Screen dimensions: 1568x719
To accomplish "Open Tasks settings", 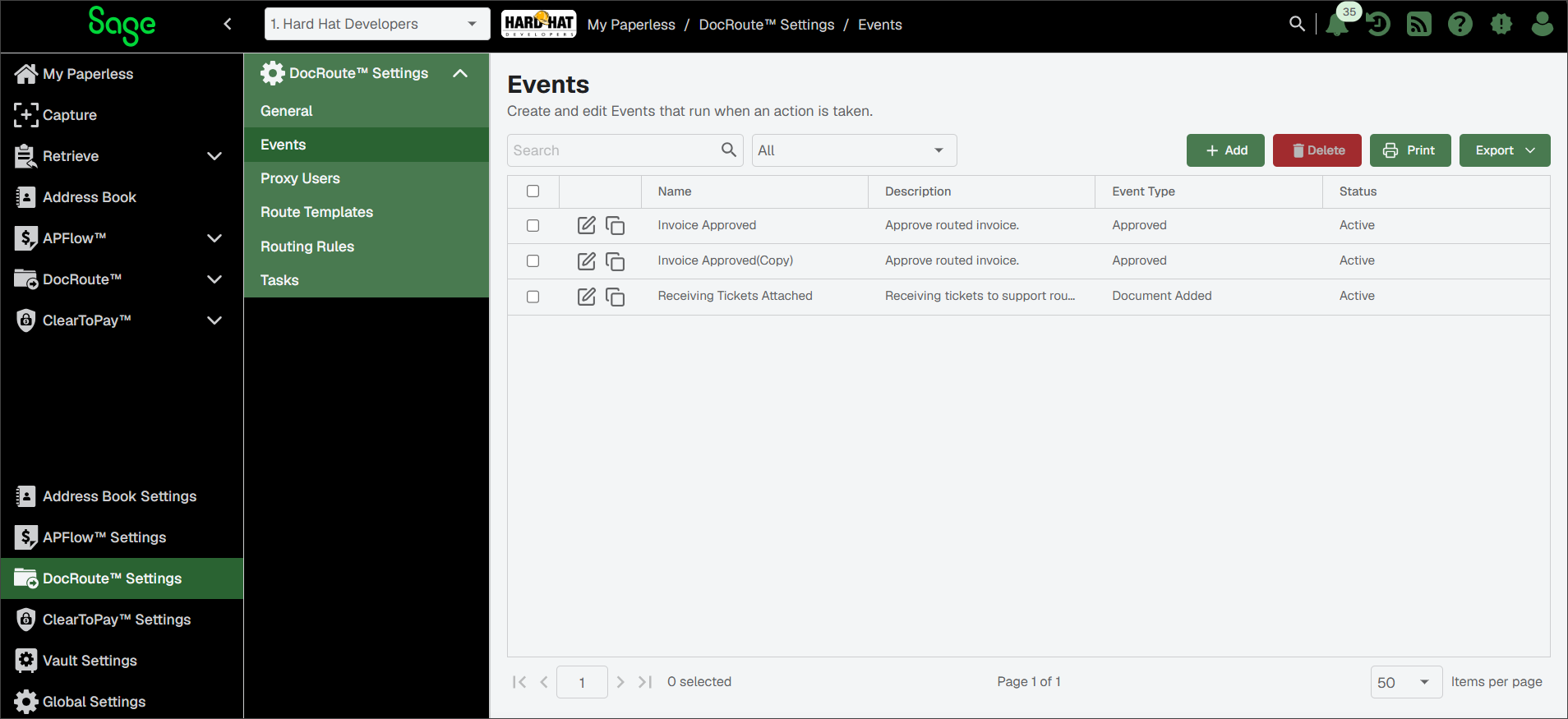I will pos(367,280).
